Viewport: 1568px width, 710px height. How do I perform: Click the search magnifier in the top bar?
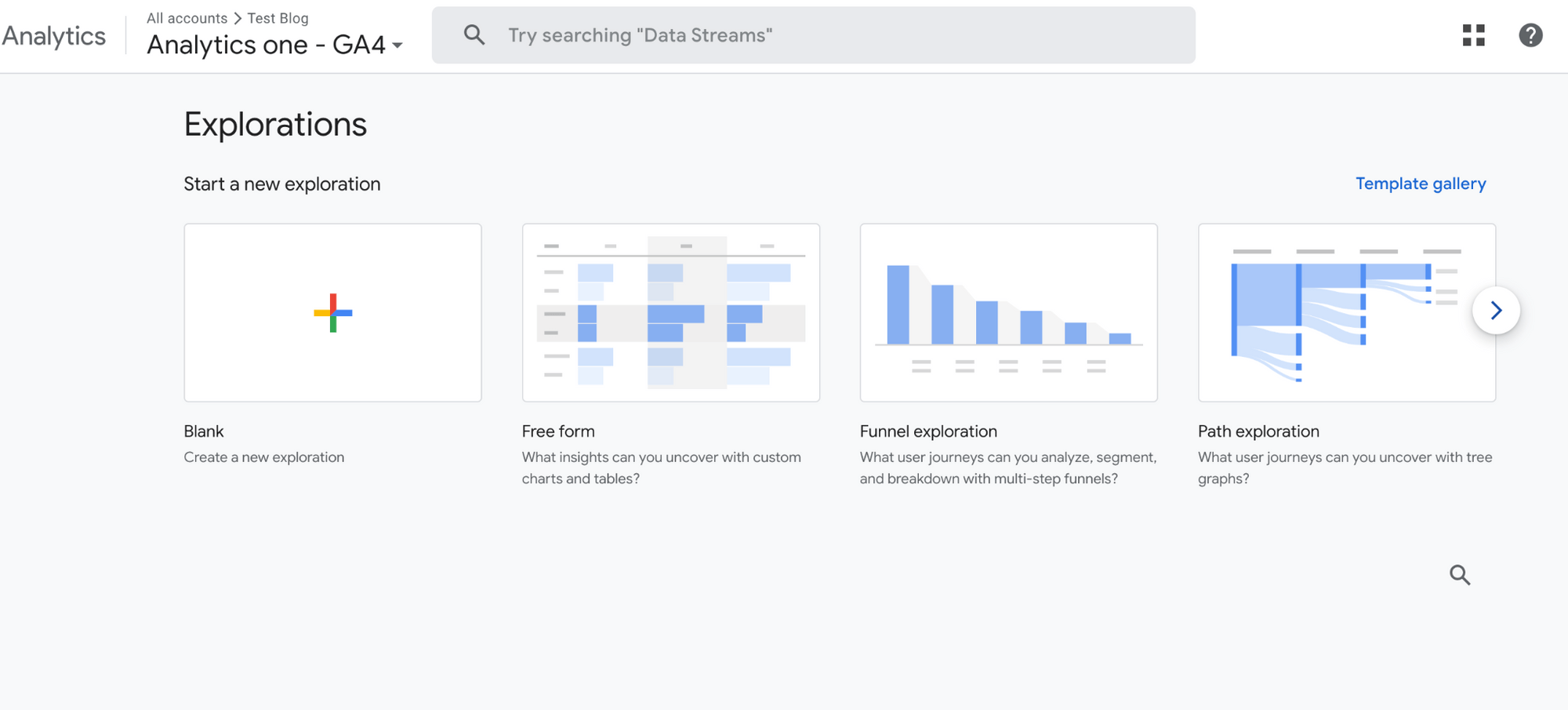tap(474, 35)
